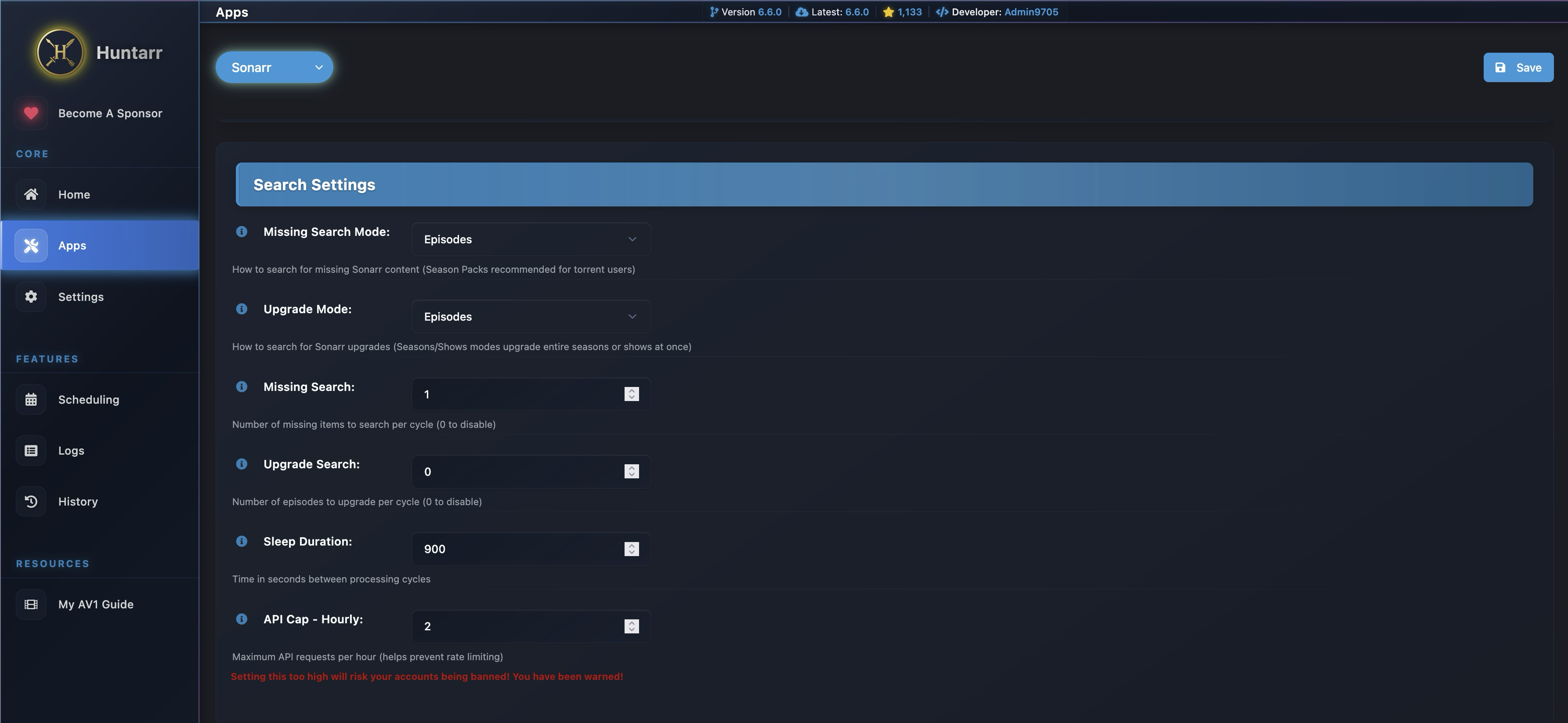Image resolution: width=1568 pixels, height=723 pixels.
Task: Click info icon beside Upgrade Mode
Action: click(242, 308)
